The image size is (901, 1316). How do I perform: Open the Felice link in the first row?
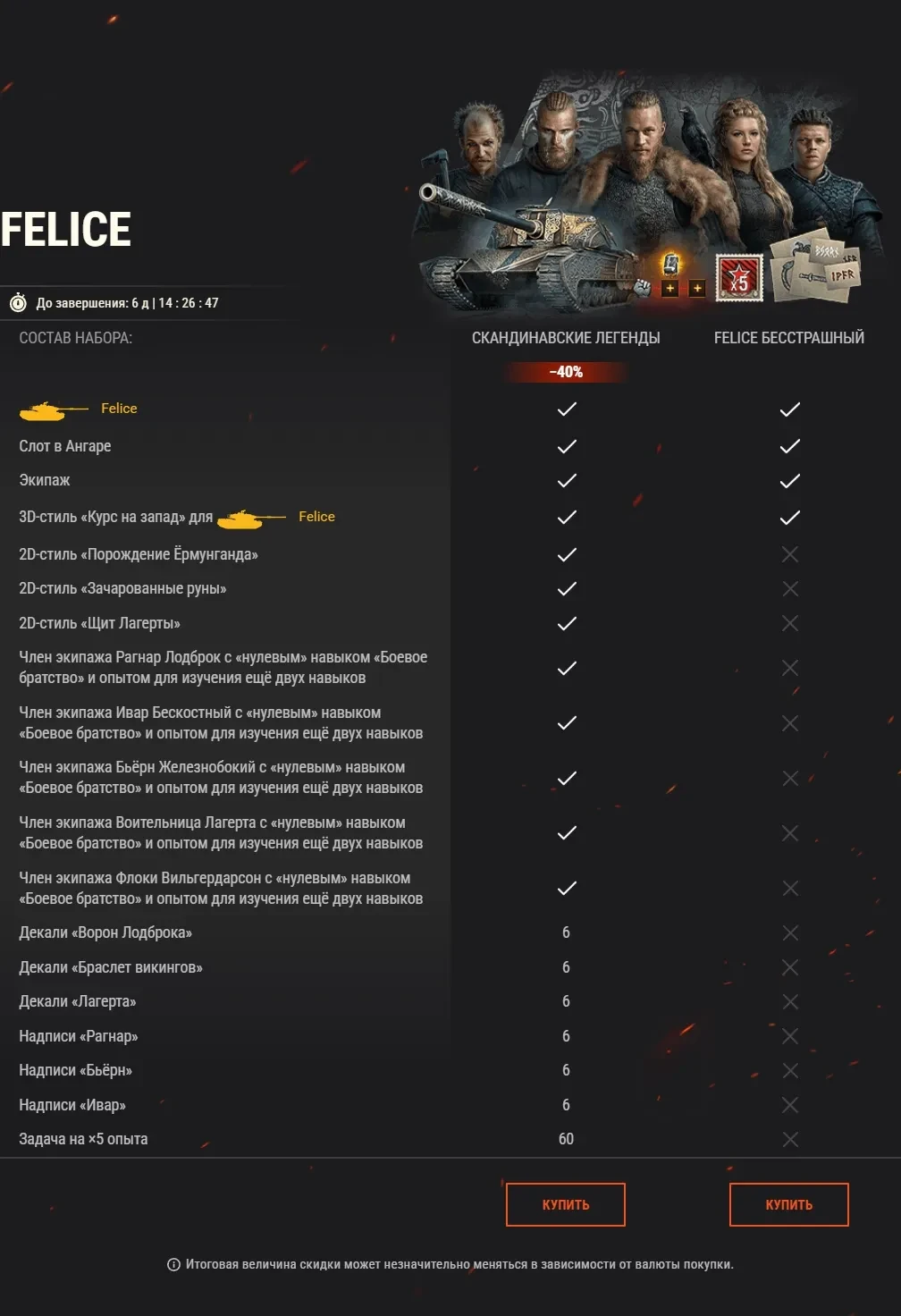coord(119,409)
